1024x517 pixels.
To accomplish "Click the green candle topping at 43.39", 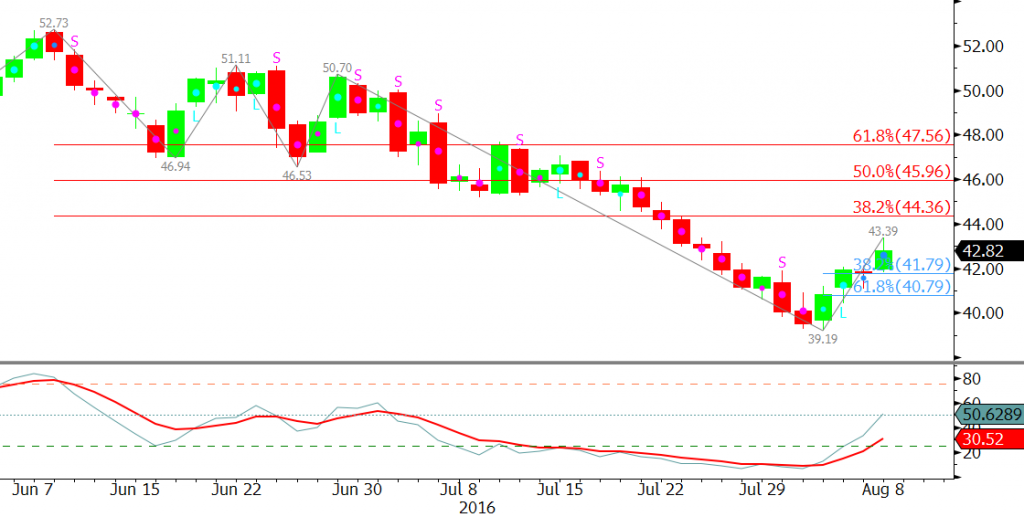I will click(884, 259).
